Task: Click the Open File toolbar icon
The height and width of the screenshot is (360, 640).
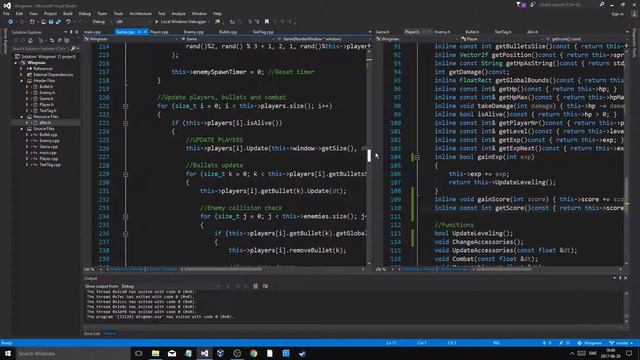Action: (x=43, y=22)
